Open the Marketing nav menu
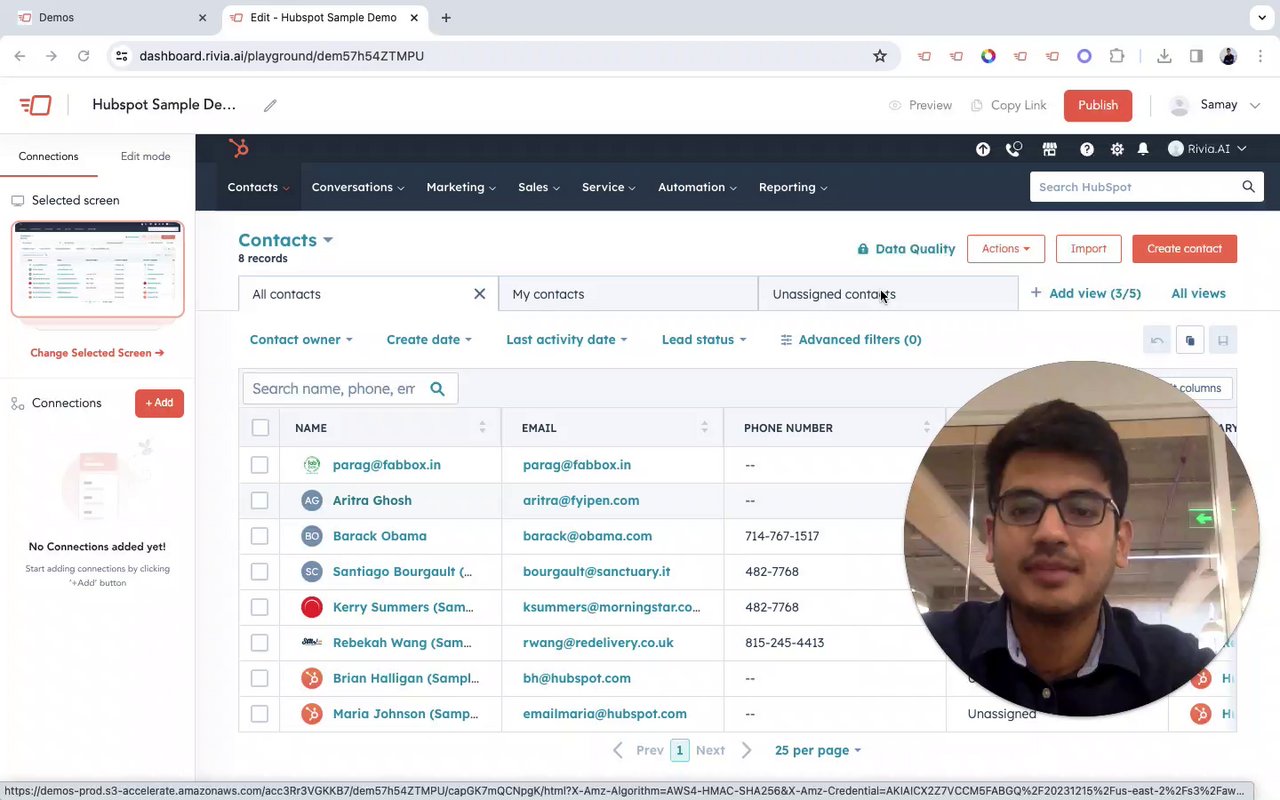This screenshot has height=800, width=1280. (x=462, y=187)
